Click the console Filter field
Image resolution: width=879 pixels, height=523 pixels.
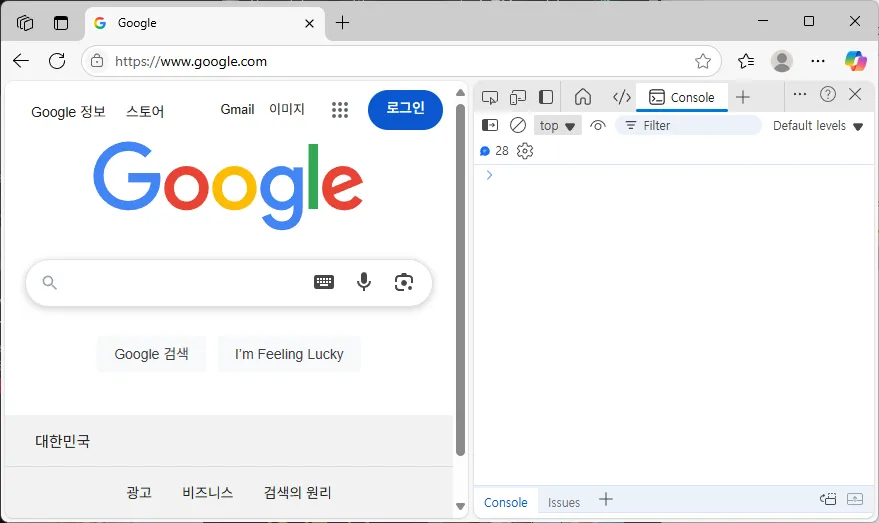[688, 126]
